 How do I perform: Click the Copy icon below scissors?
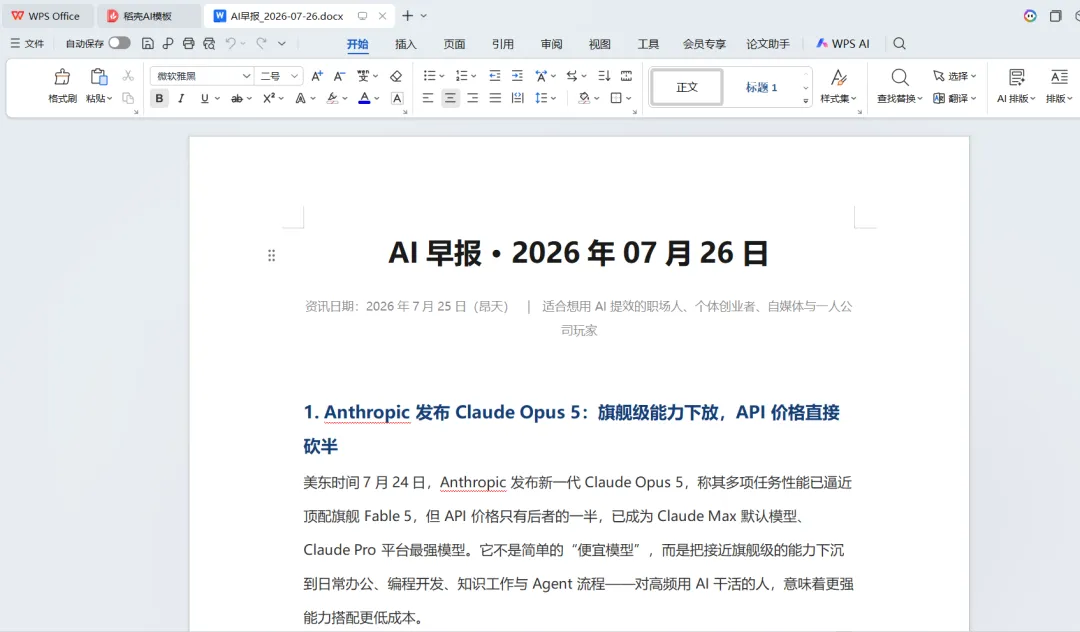128,98
